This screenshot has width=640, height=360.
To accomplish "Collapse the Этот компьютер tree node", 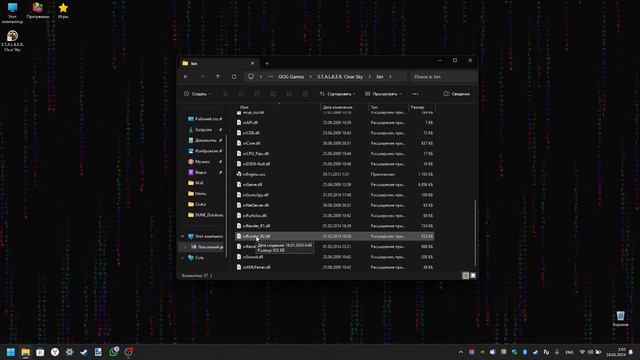I will 182,236.
